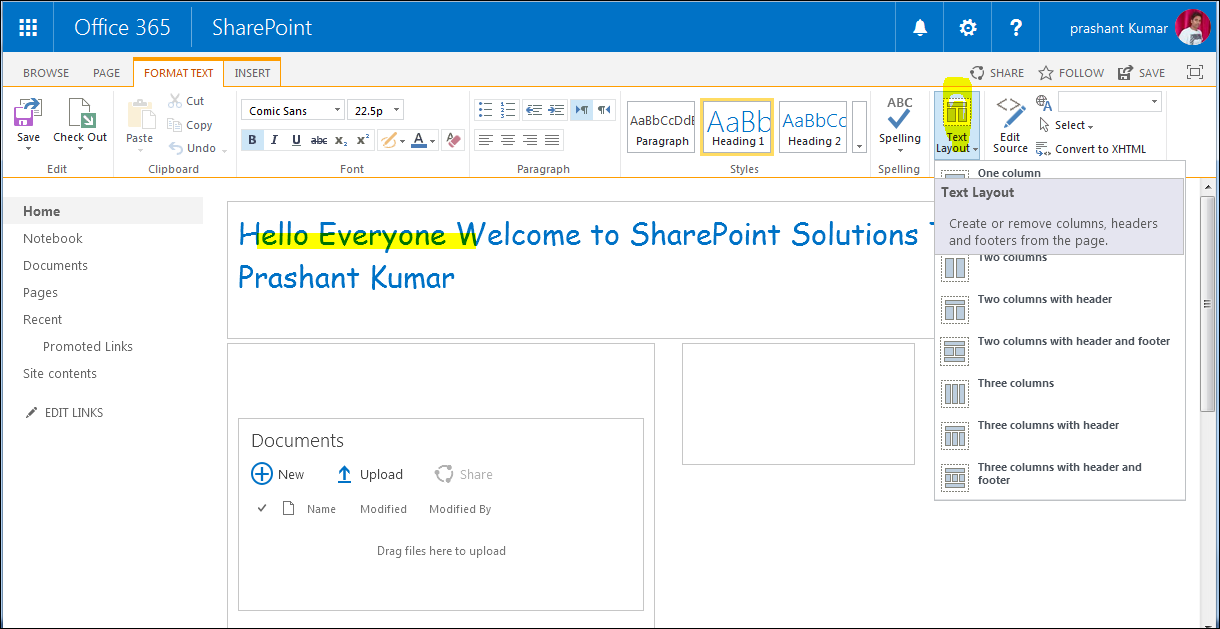This screenshot has width=1220, height=629.
Task: Open the Select dropdown in Markup
Action: (x=1066, y=125)
